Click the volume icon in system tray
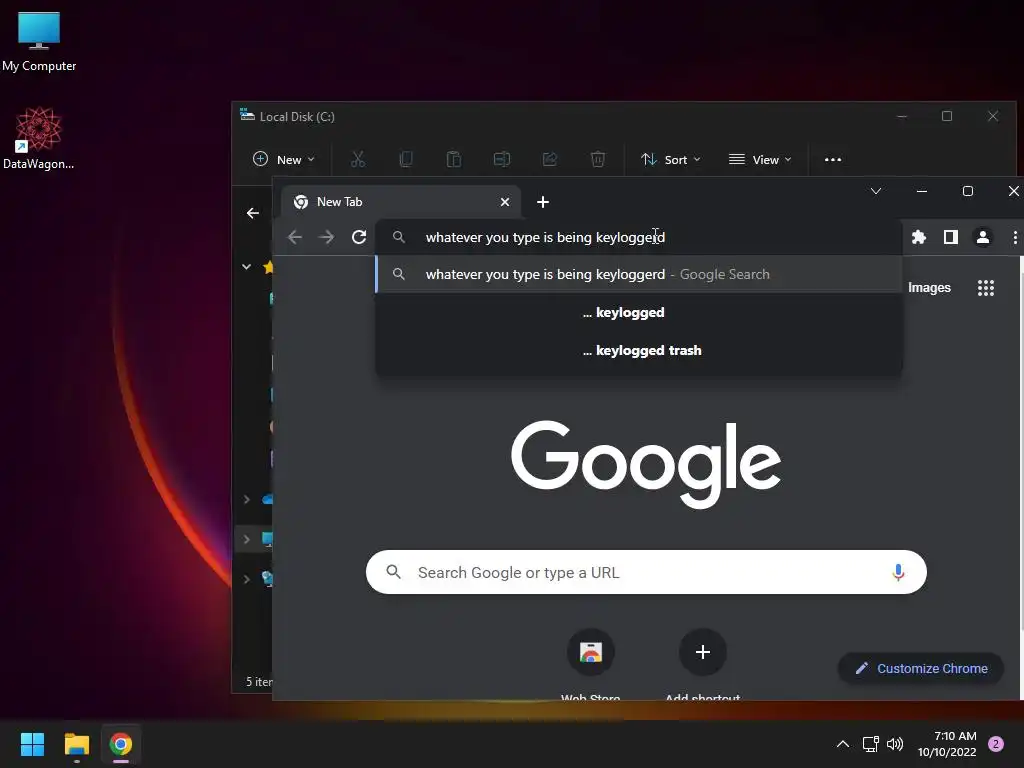 click(895, 744)
